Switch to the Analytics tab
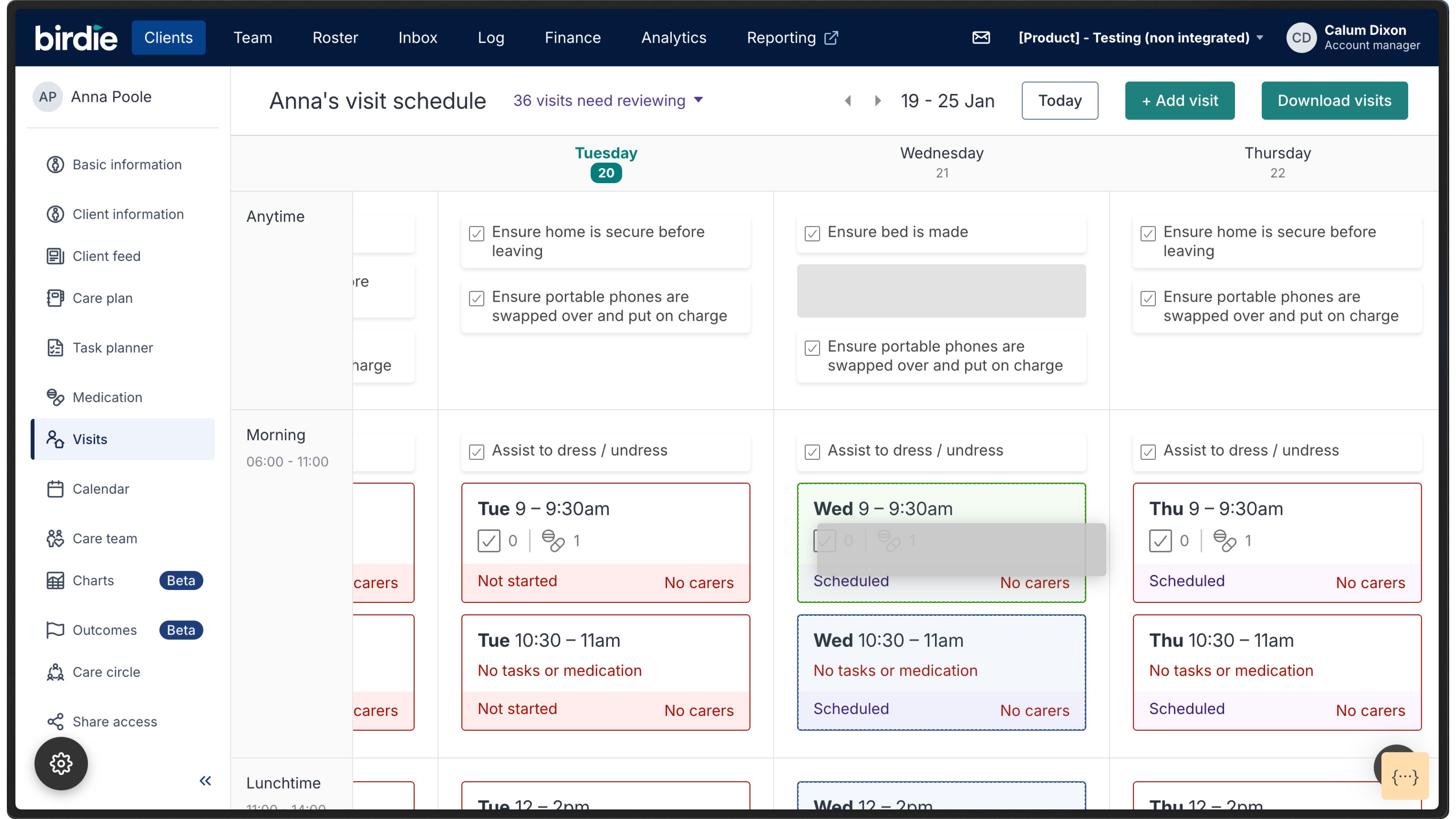Viewport: 1456px width, 819px height. pyautogui.click(x=673, y=38)
